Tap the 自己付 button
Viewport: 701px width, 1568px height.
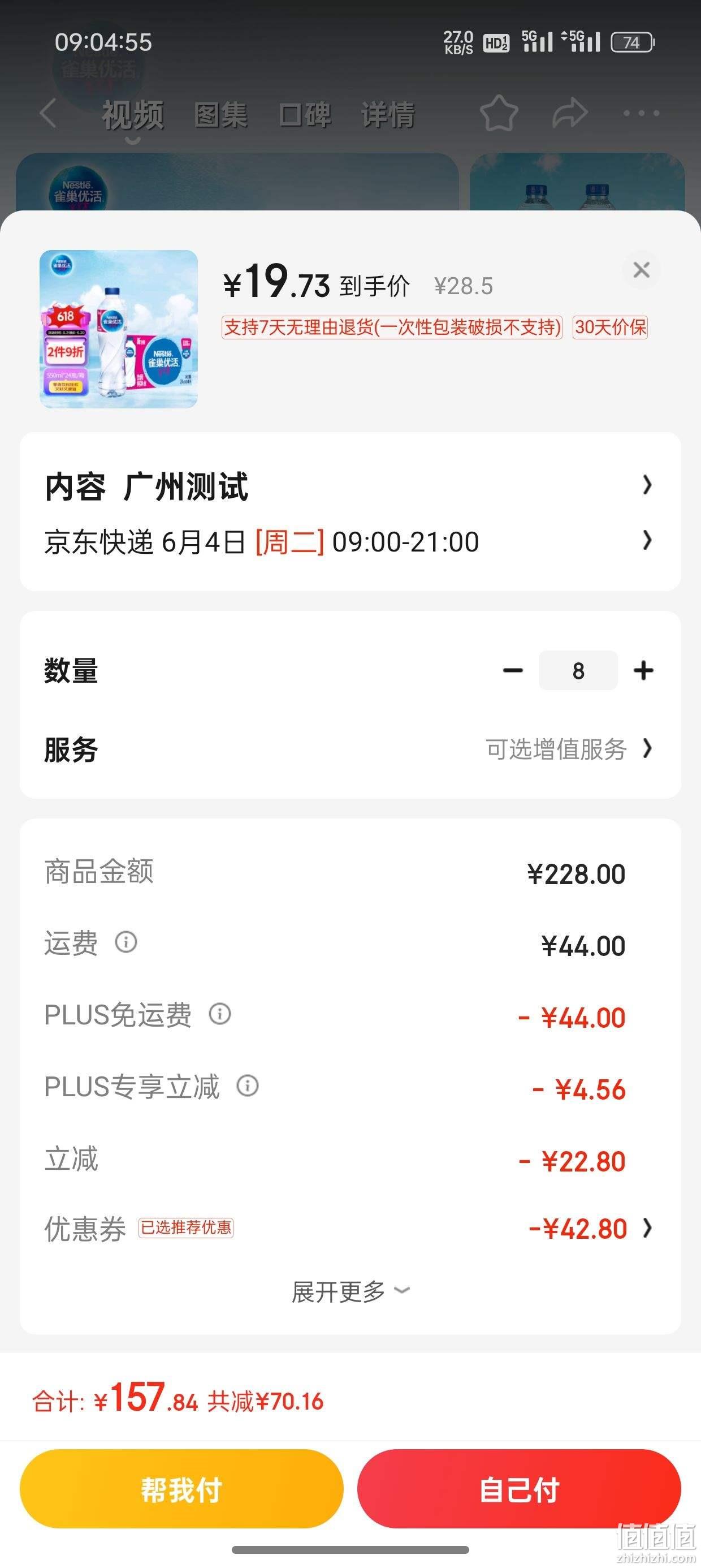519,1489
